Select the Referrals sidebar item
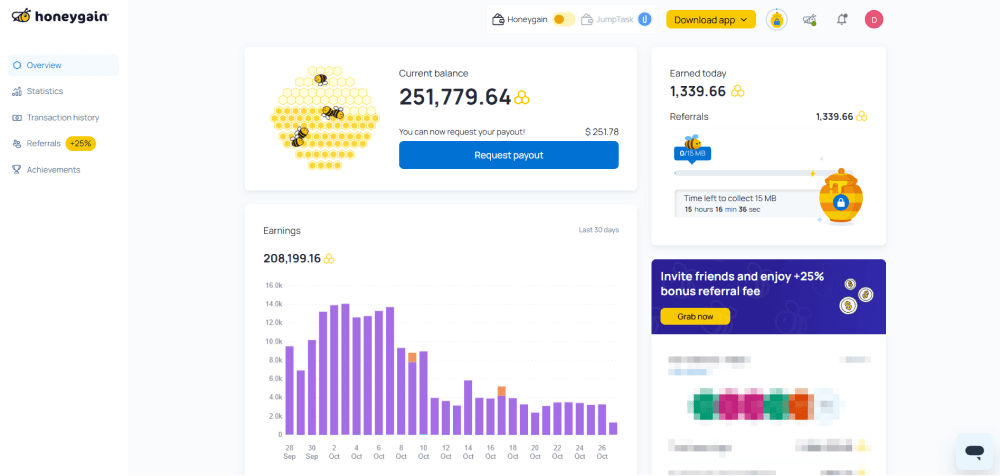Image resolution: width=1000 pixels, height=476 pixels. pos(43,143)
